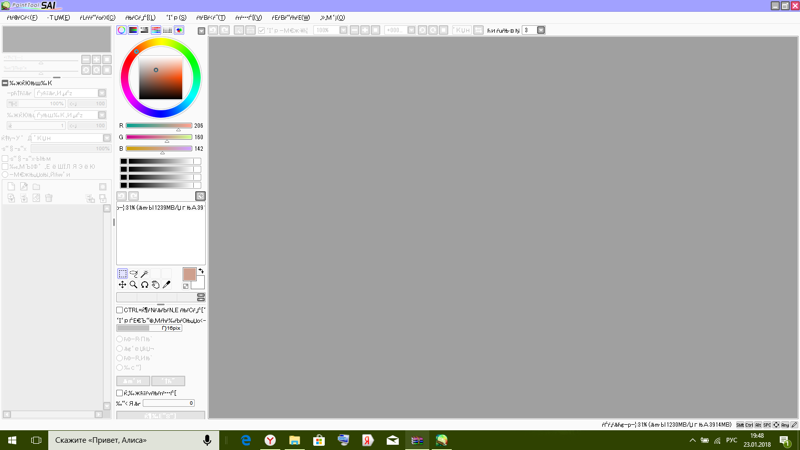800x450 pixels.
Task: Toggle the tool tray switch icon
Action: 201,297
